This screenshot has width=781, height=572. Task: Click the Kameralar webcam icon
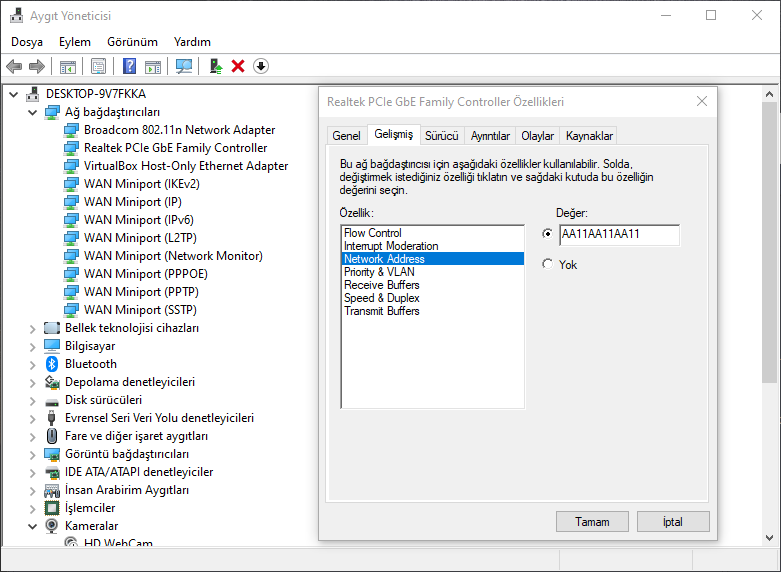click(x=51, y=526)
